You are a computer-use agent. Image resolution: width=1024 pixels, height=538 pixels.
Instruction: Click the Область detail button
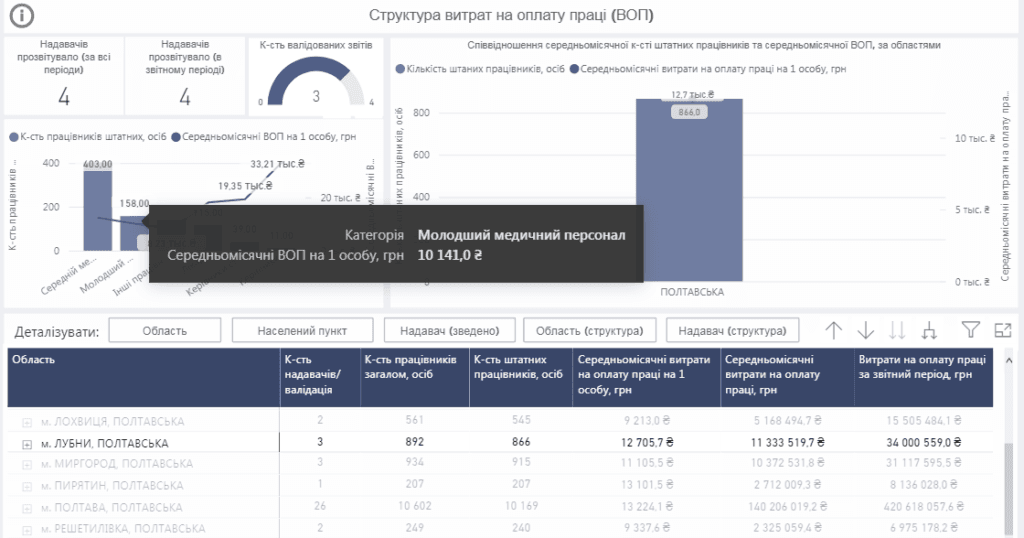pyautogui.click(x=165, y=330)
